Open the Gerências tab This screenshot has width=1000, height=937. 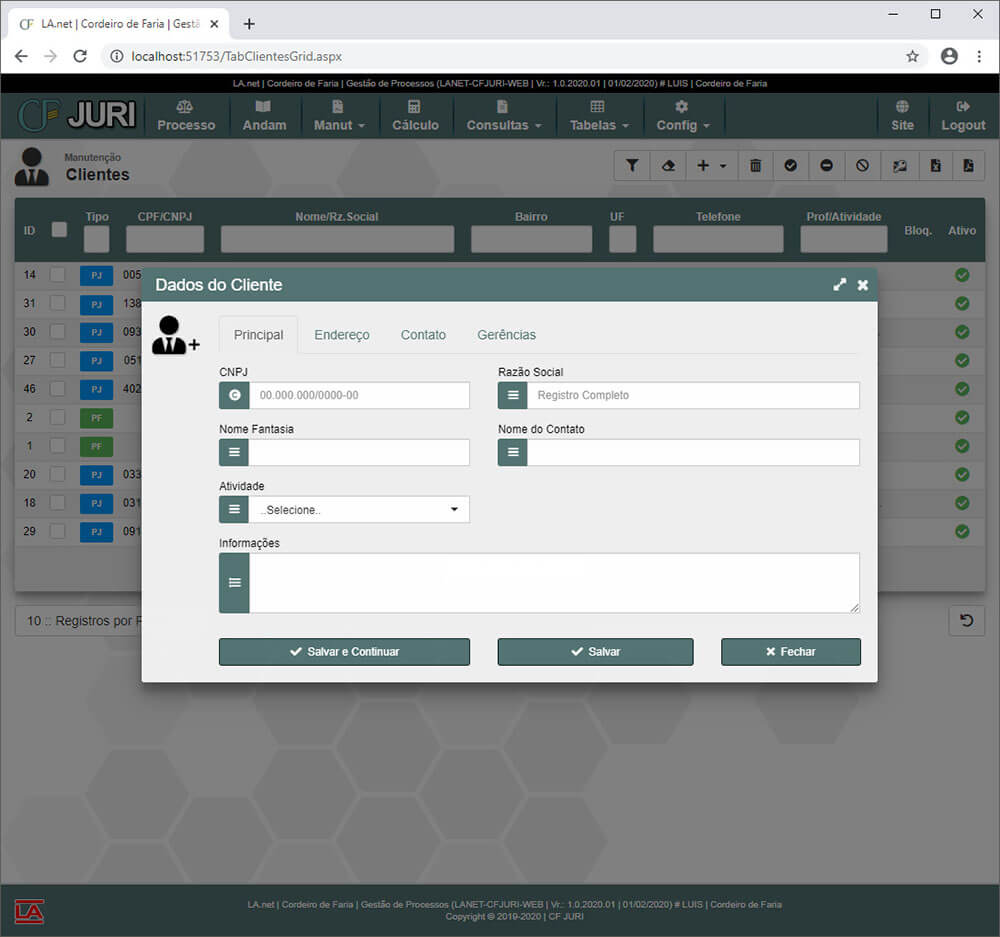pos(506,335)
